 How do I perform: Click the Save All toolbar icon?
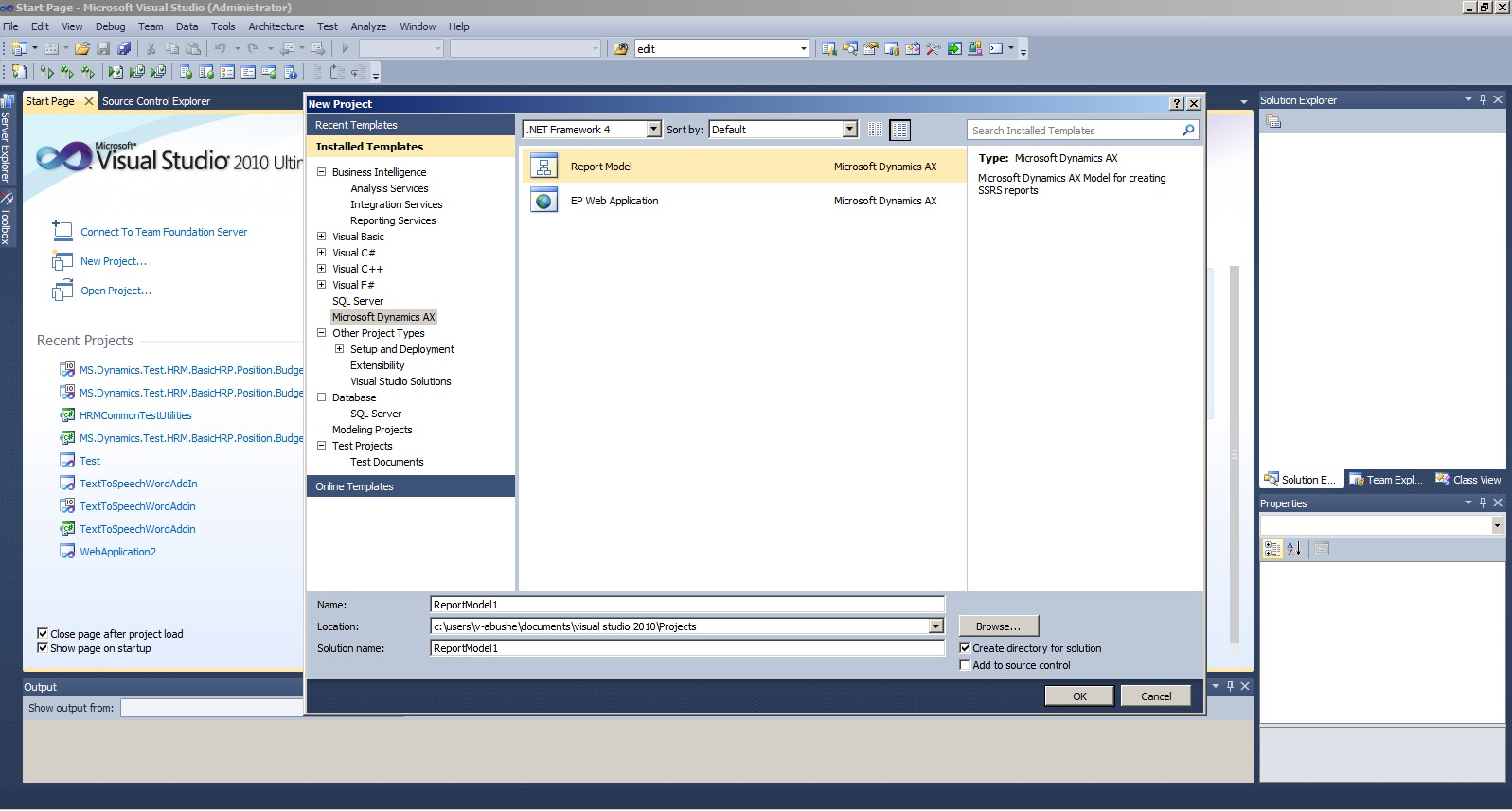tap(124, 48)
